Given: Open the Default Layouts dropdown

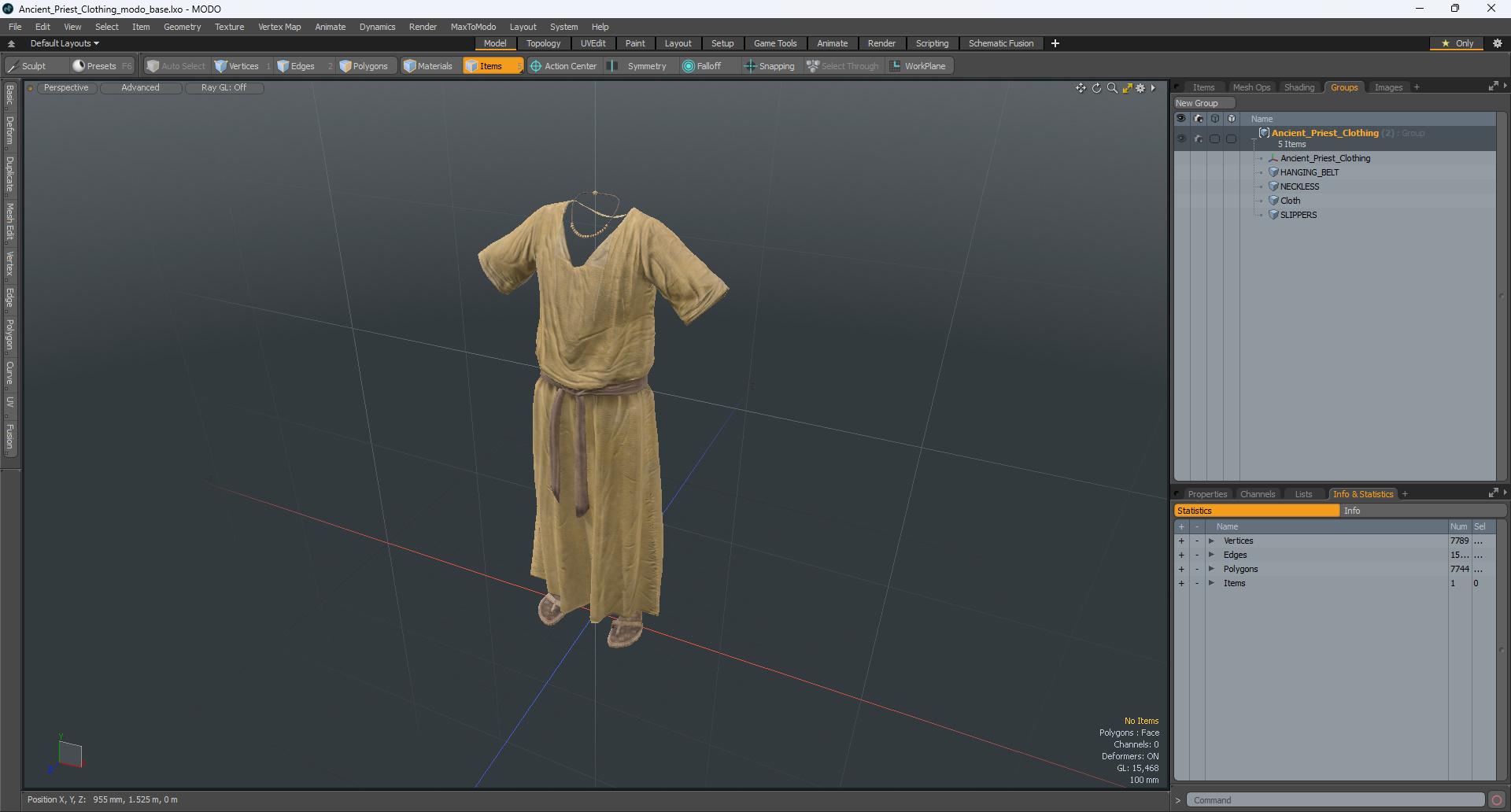Looking at the screenshot, I should (x=65, y=43).
